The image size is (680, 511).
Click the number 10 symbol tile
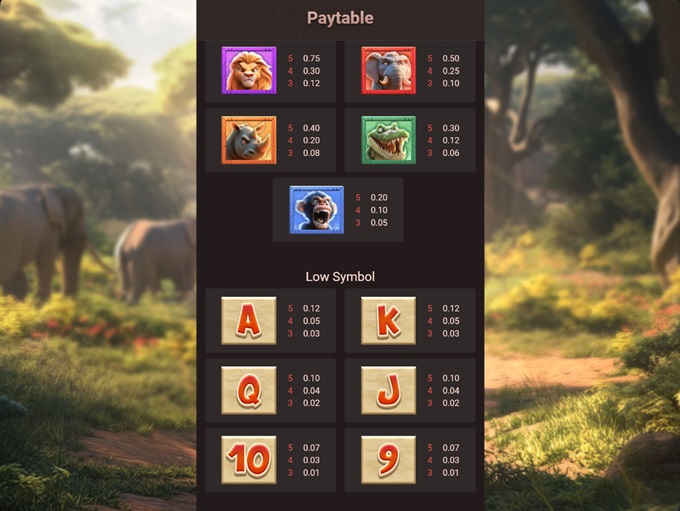coord(249,460)
